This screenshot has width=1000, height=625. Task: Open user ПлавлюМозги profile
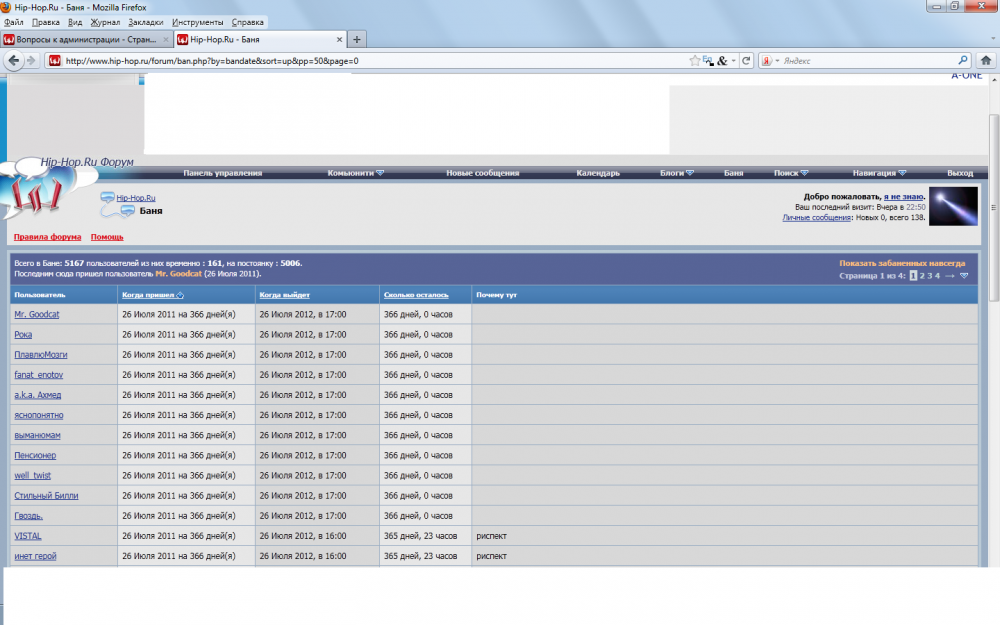click(40, 355)
